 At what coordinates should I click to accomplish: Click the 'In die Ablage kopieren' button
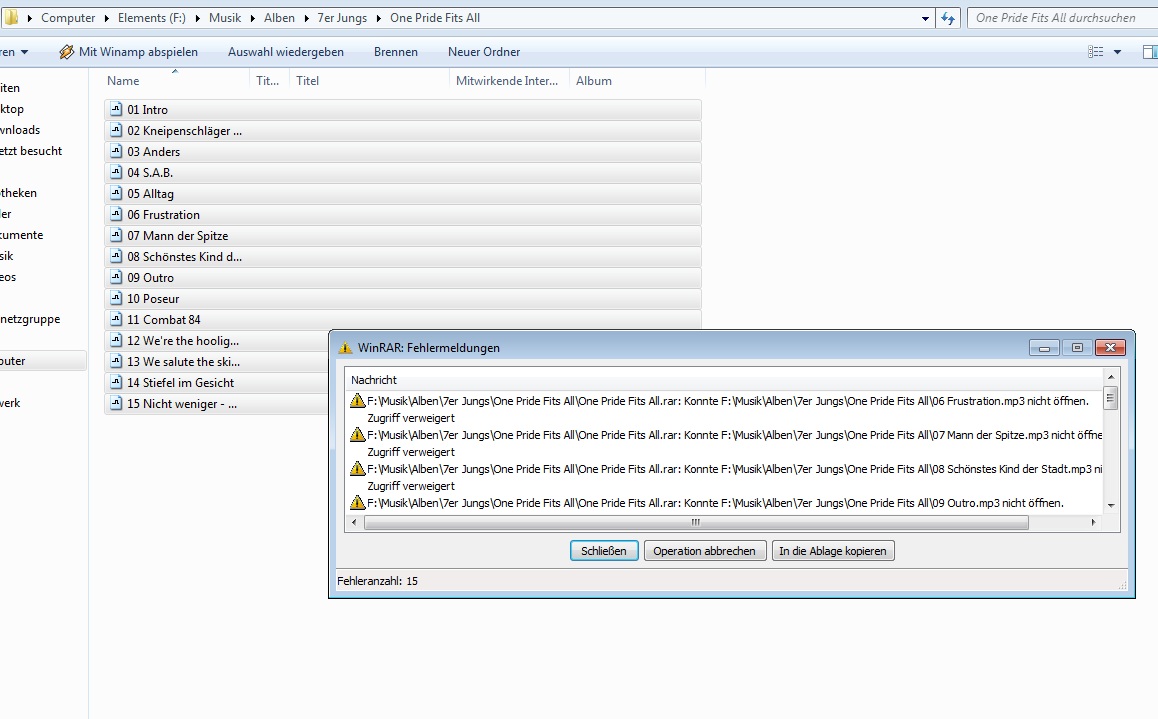833,551
